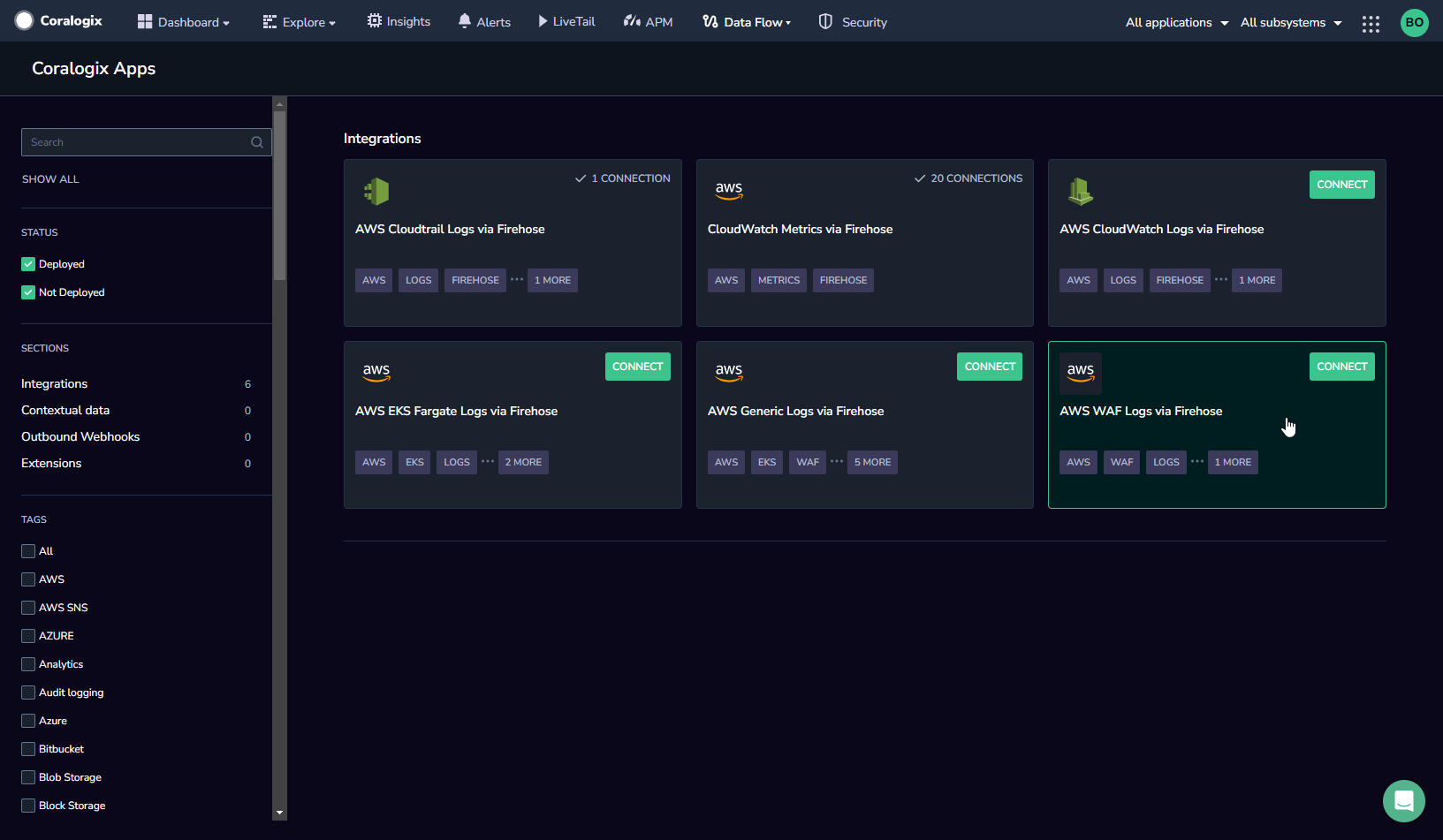The image size is (1443, 840).
Task: Click METRICS tag on CloudWatch Metrics card
Action: point(778,280)
